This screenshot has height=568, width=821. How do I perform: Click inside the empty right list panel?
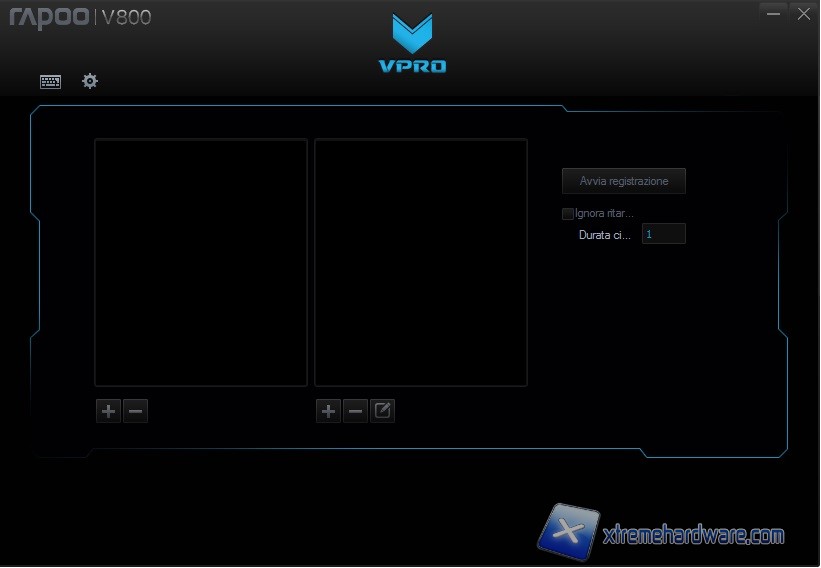coord(421,262)
